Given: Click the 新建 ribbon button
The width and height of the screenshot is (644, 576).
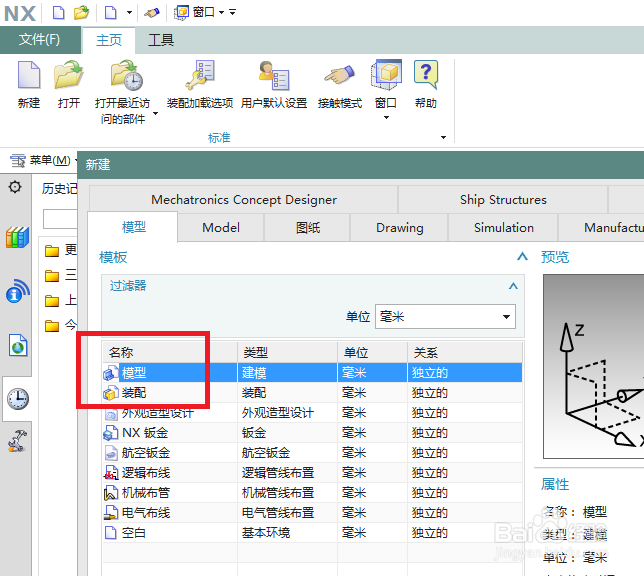Looking at the screenshot, I should coord(29,85).
